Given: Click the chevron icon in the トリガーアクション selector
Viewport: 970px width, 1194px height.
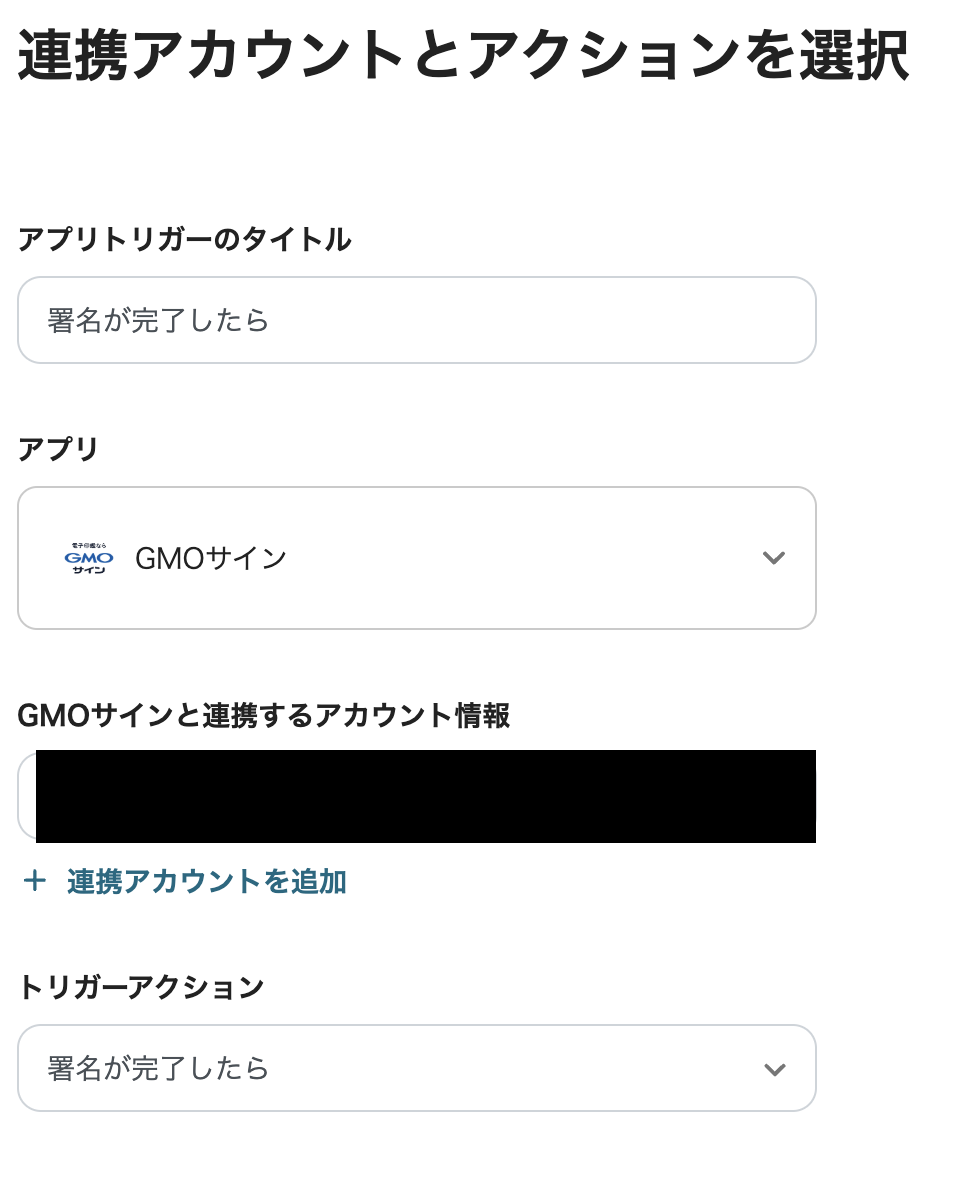Looking at the screenshot, I should click(774, 1068).
